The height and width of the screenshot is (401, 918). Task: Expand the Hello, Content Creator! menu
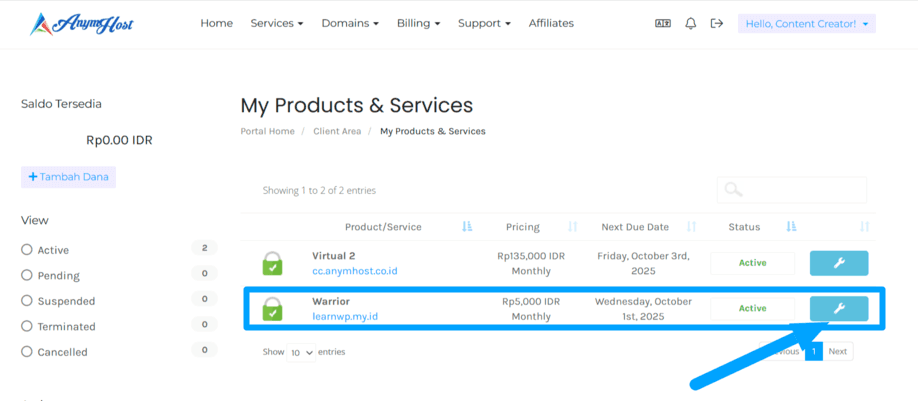tap(807, 24)
